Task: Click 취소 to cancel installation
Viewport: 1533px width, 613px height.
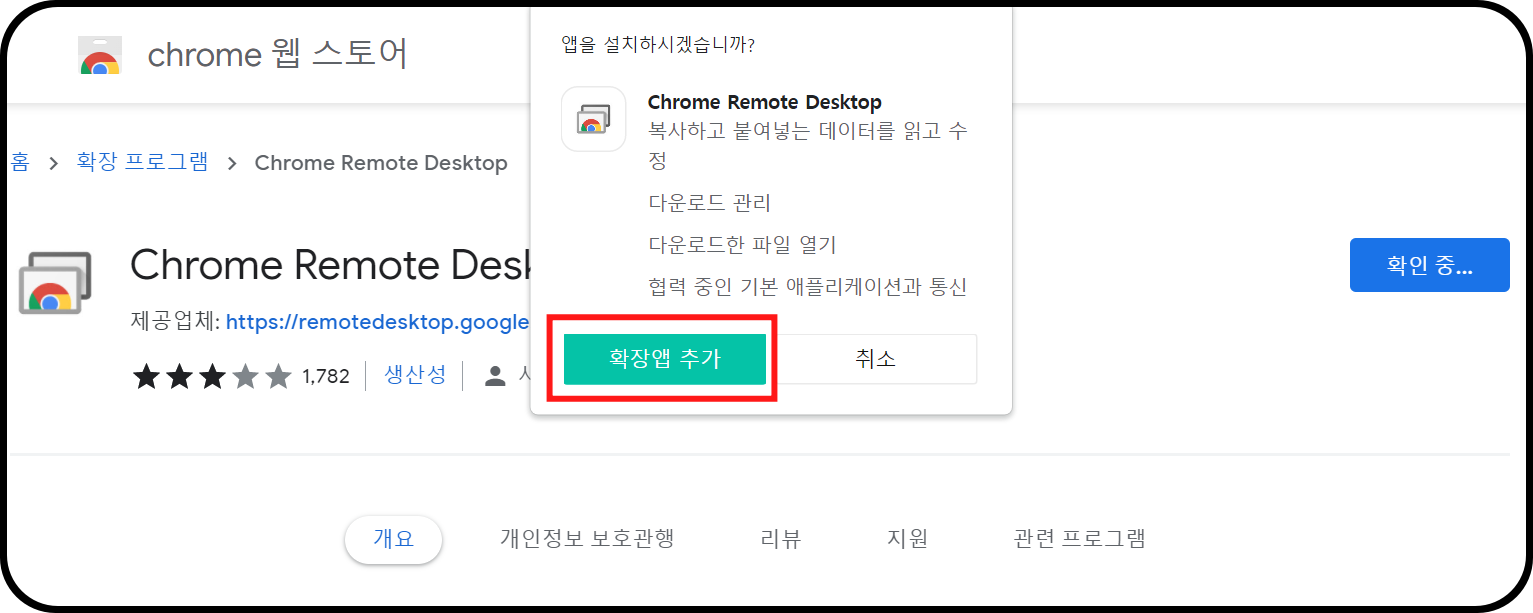Action: click(875, 357)
